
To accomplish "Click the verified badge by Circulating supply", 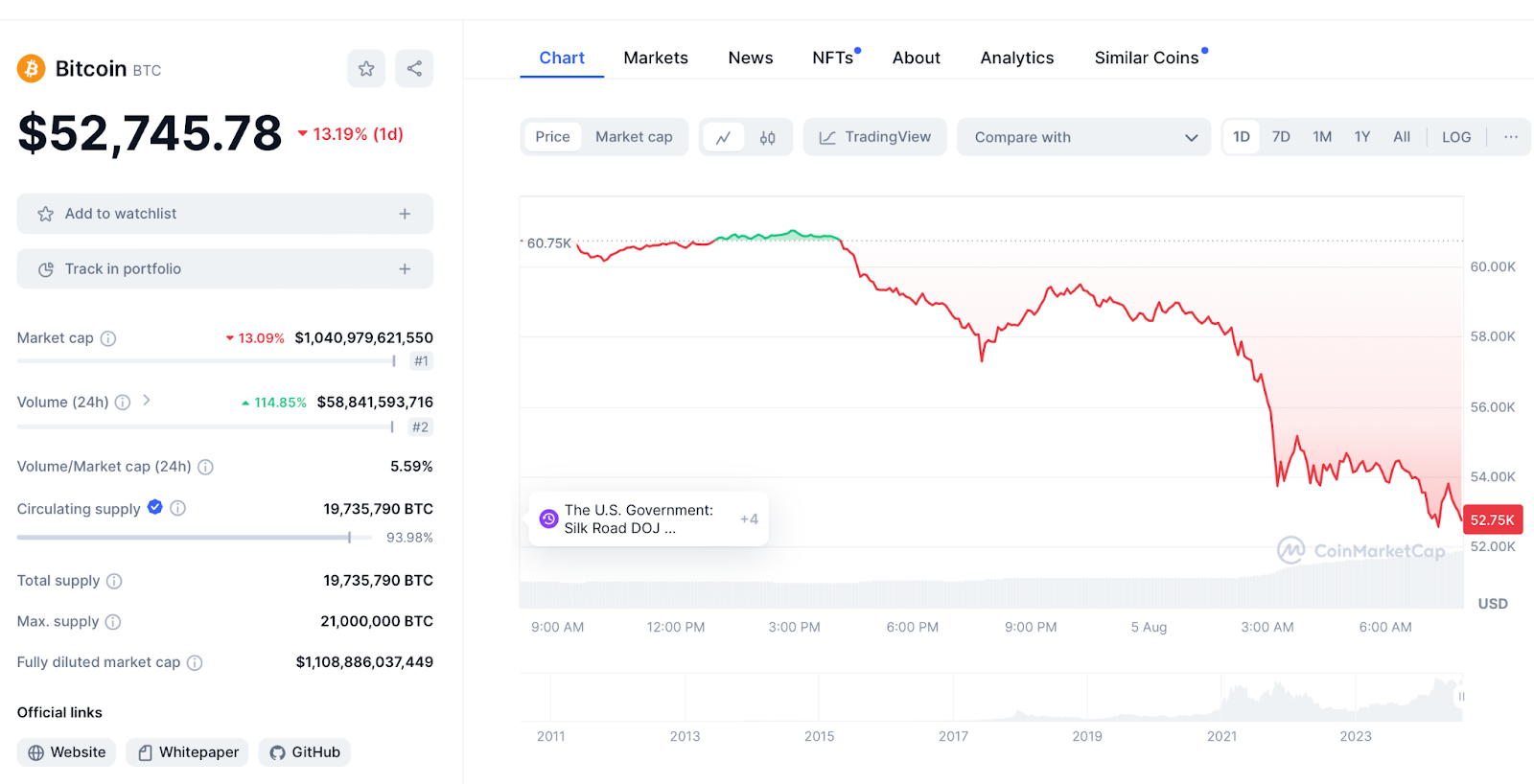I will 154,507.
